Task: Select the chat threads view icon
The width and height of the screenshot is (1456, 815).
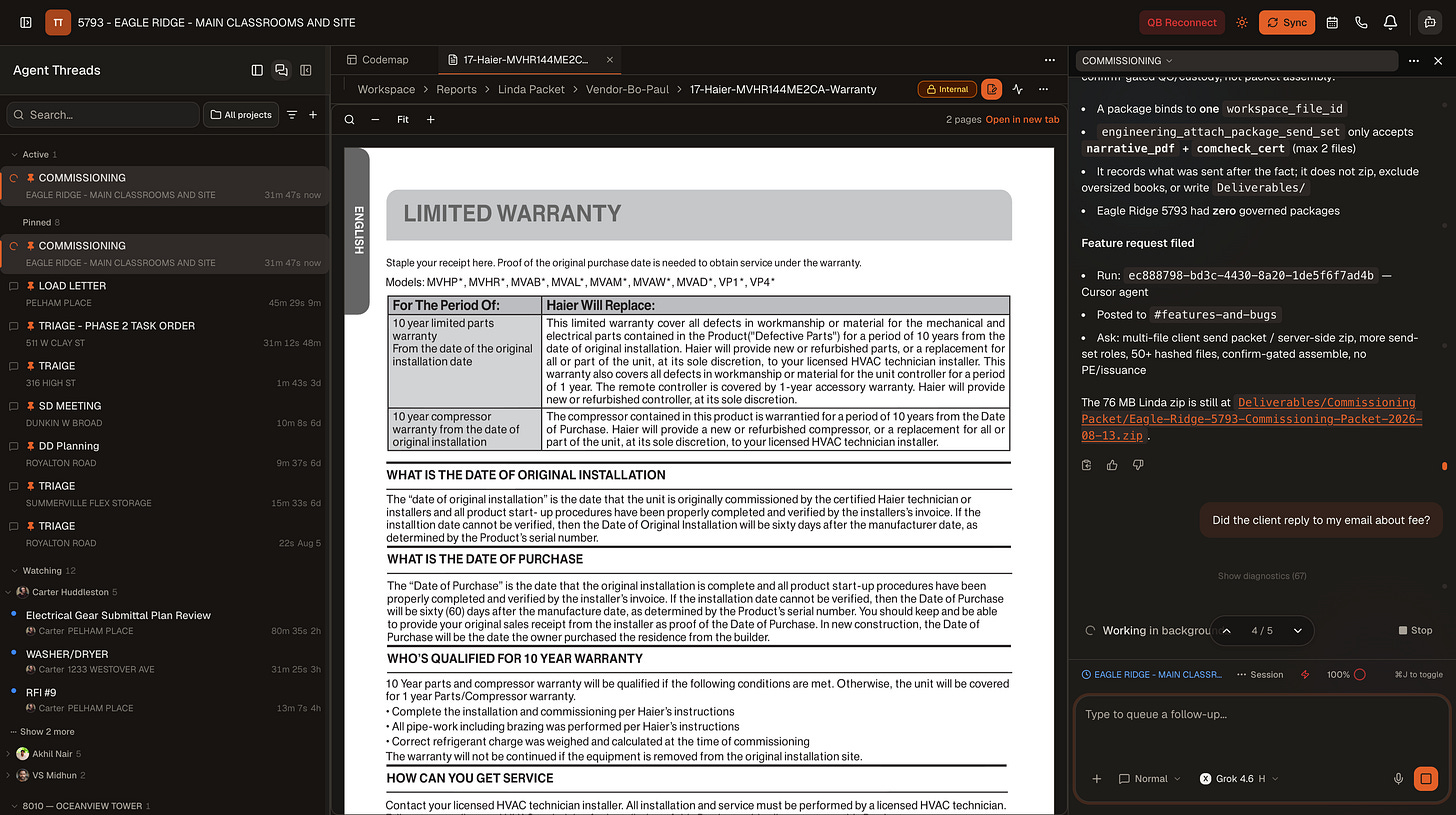Action: coord(281,70)
